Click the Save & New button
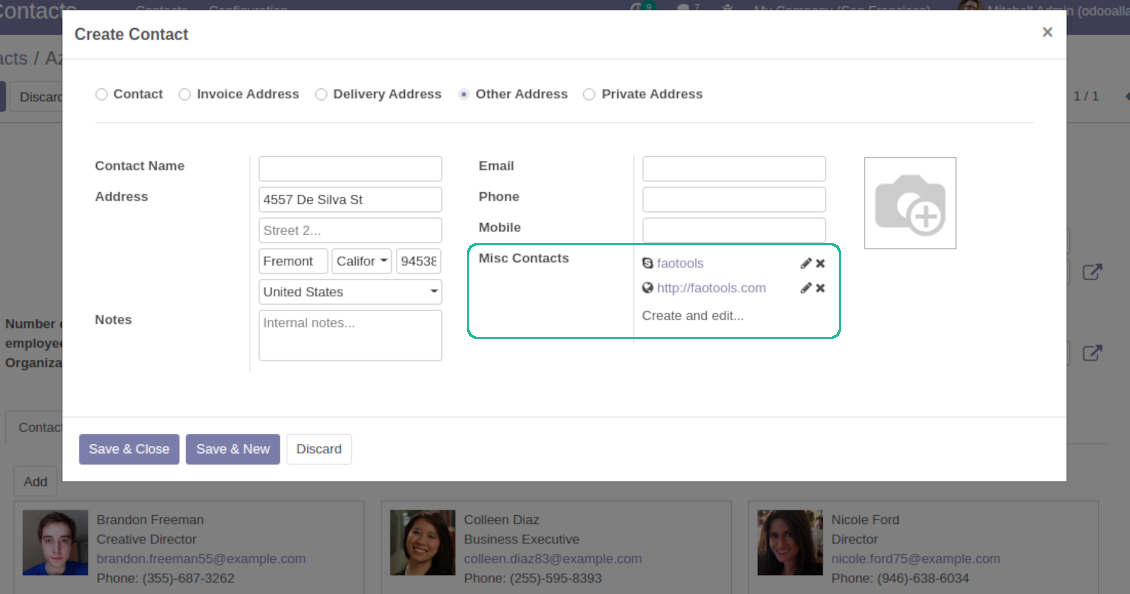Image resolution: width=1130 pixels, height=594 pixels. tap(232, 449)
